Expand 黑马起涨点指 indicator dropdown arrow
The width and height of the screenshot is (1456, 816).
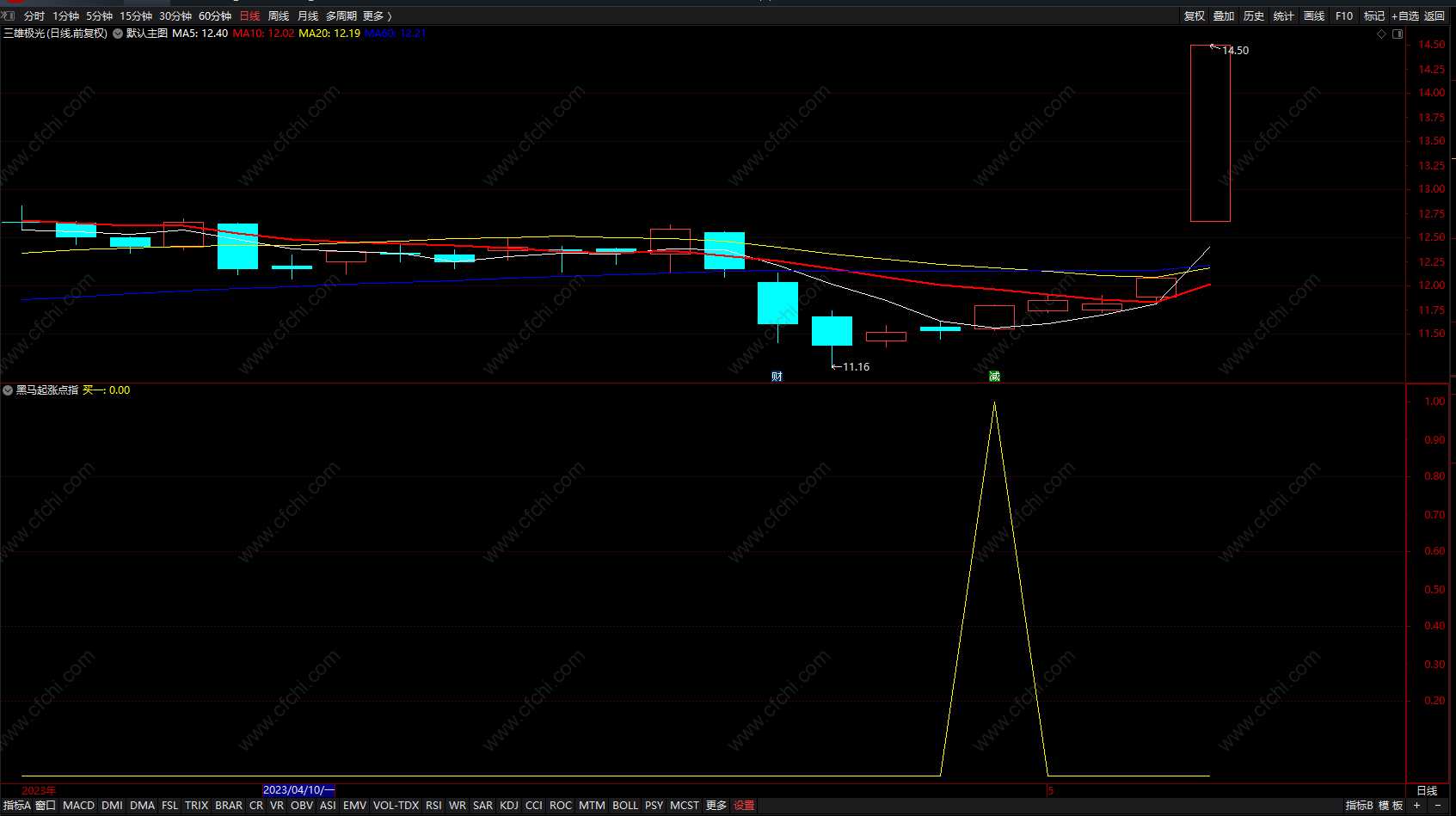tap(8, 390)
